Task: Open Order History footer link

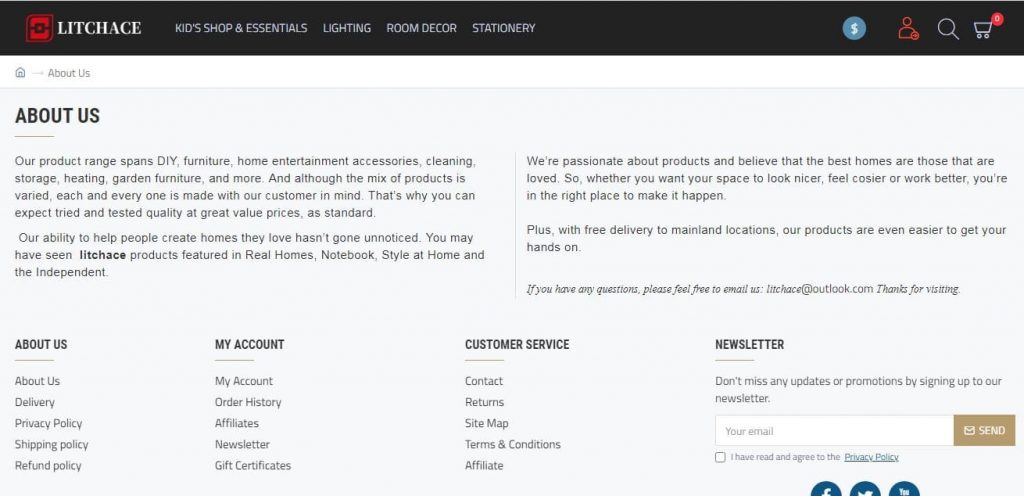Action: pos(248,402)
